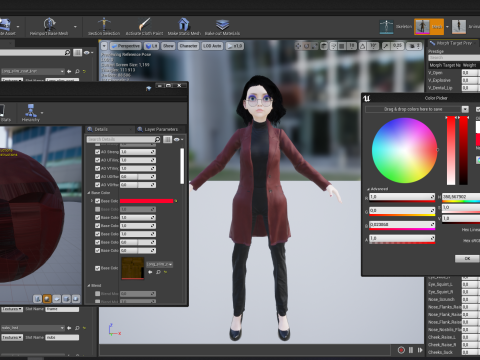
Task: Open the Character viewport menu
Action: coord(188,46)
